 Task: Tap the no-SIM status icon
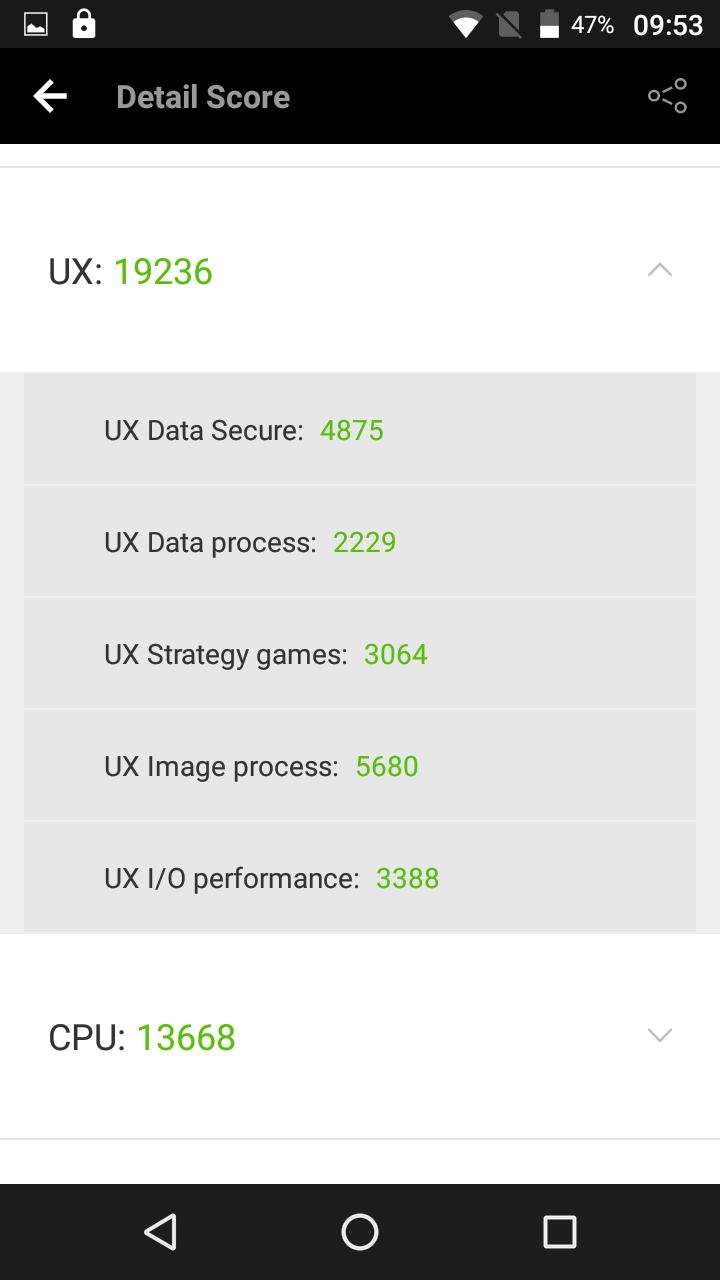pos(509,25)
